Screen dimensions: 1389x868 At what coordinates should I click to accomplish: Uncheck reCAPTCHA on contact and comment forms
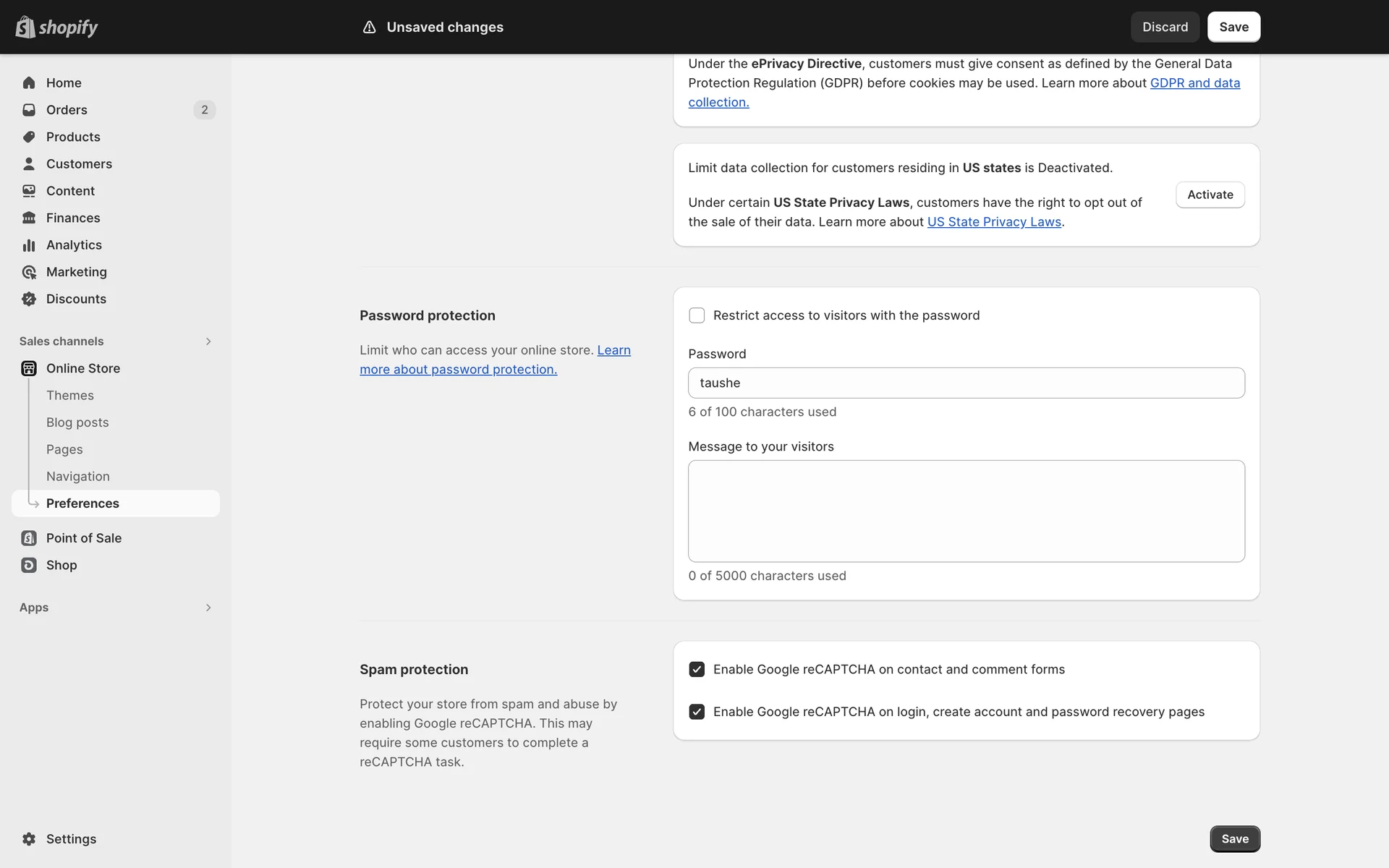[x=697, y=669]
